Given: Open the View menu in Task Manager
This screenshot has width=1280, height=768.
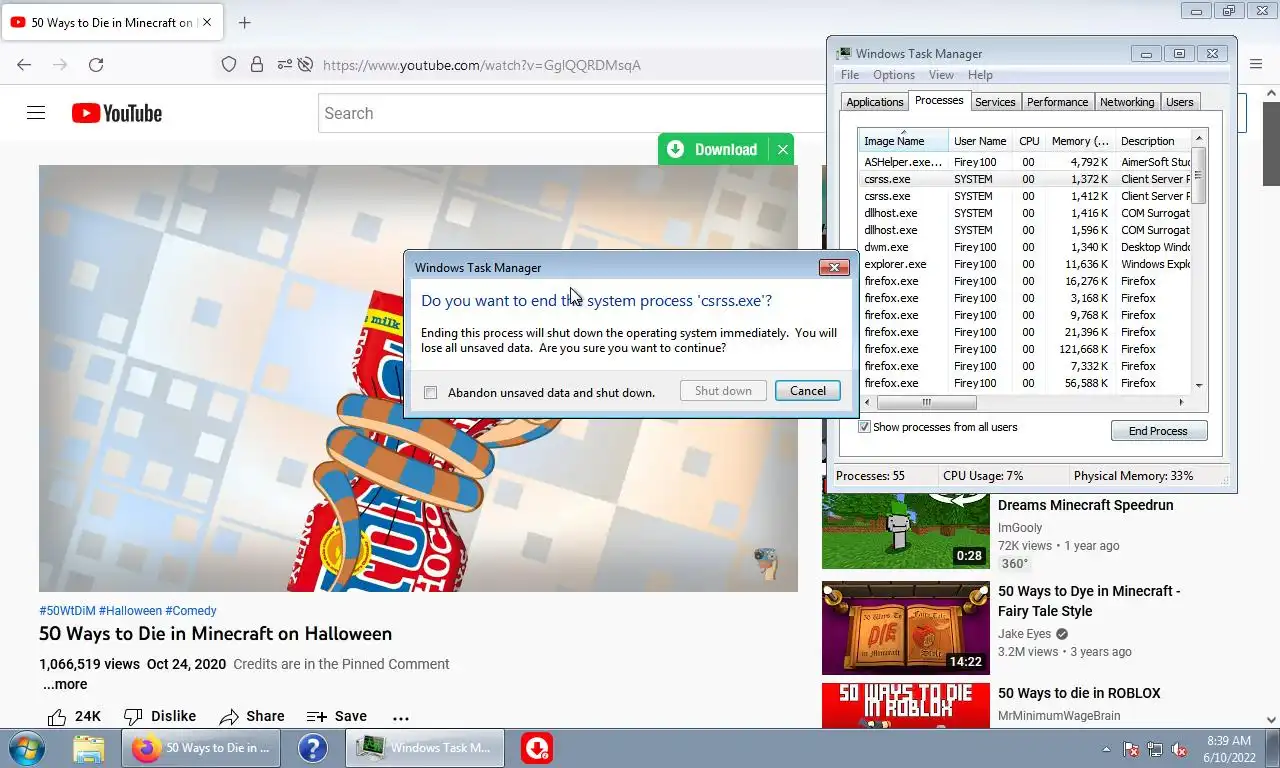Looking at the screenshot, I should click(x=941, y=75).
